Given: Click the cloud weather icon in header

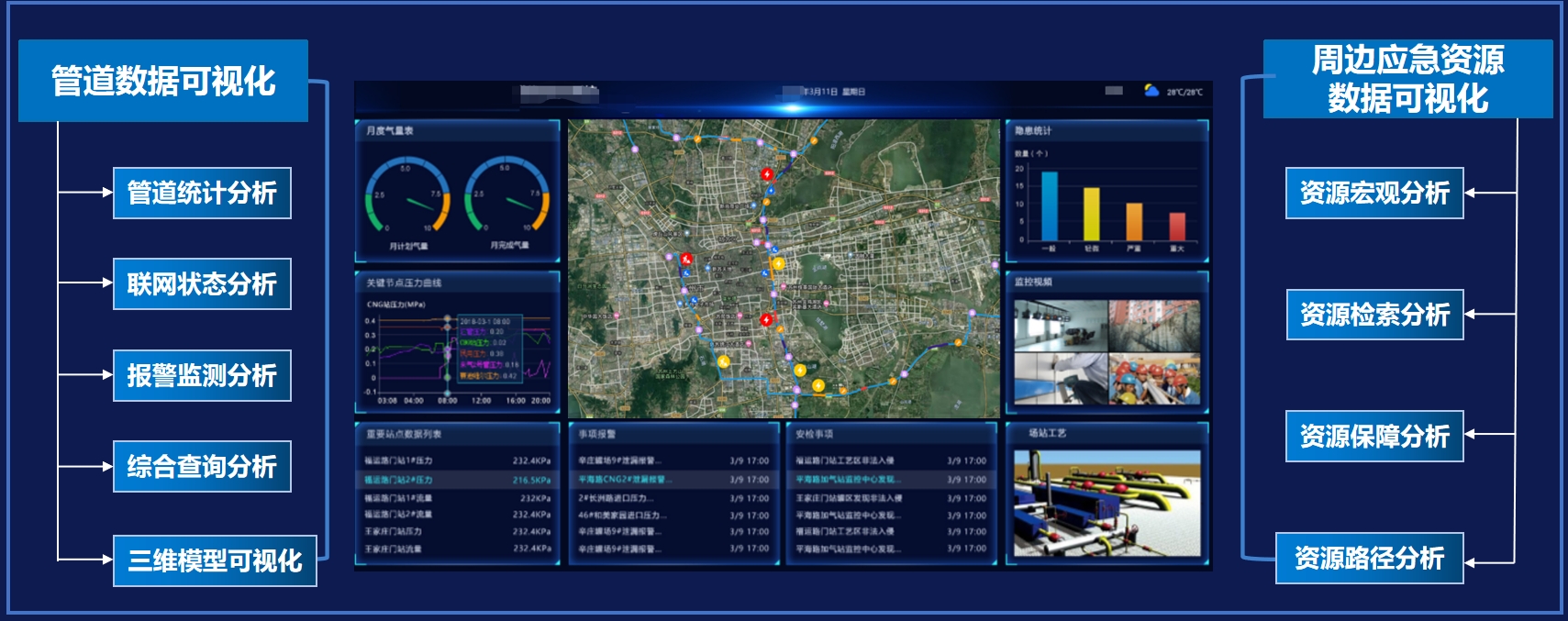Looking at the screenshot, I should click(x=1151, y=91).
